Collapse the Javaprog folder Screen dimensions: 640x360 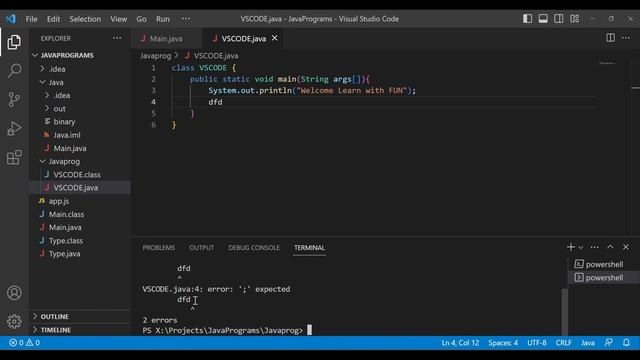pos(80,161)
